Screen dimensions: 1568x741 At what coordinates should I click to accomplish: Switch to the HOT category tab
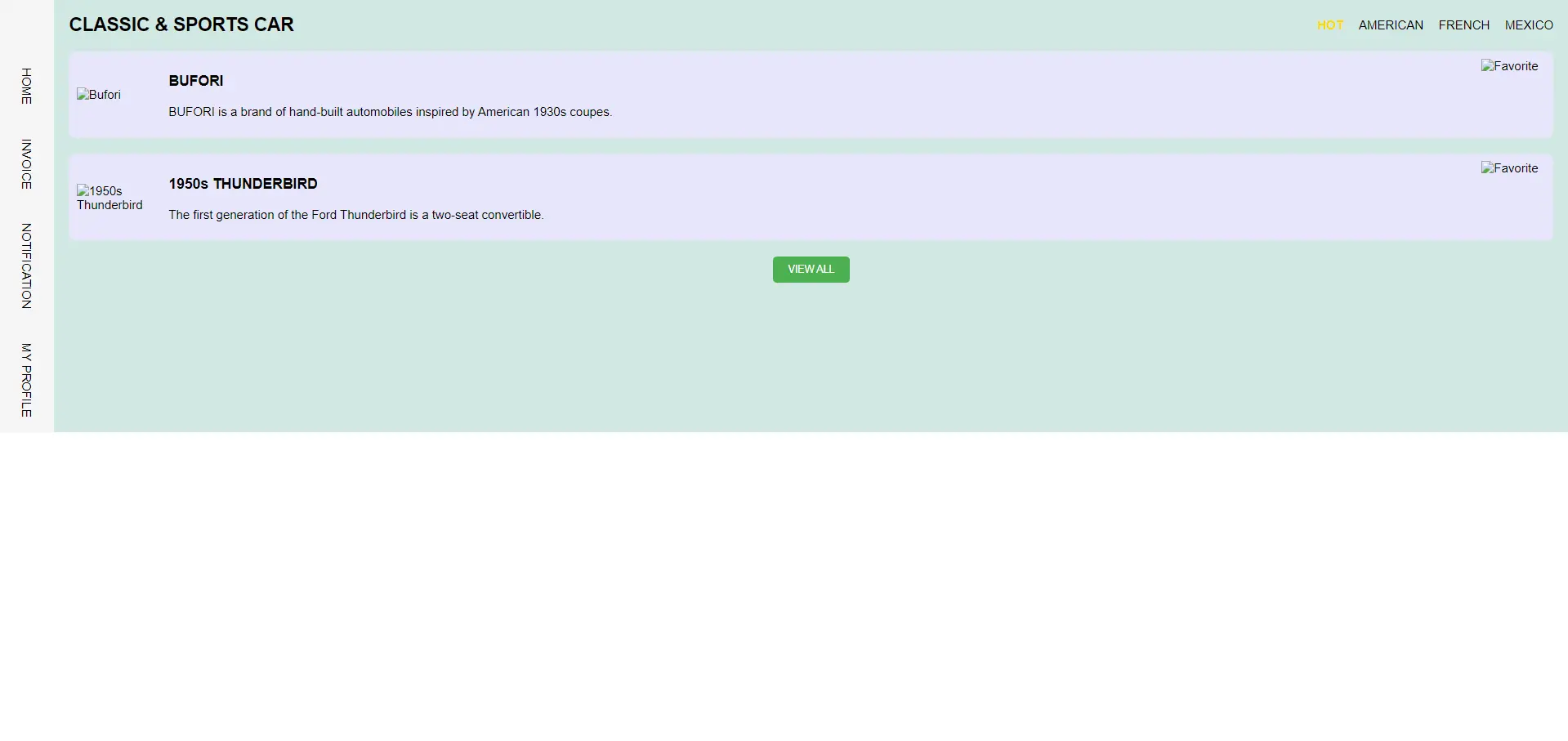tap(1329, 25)
